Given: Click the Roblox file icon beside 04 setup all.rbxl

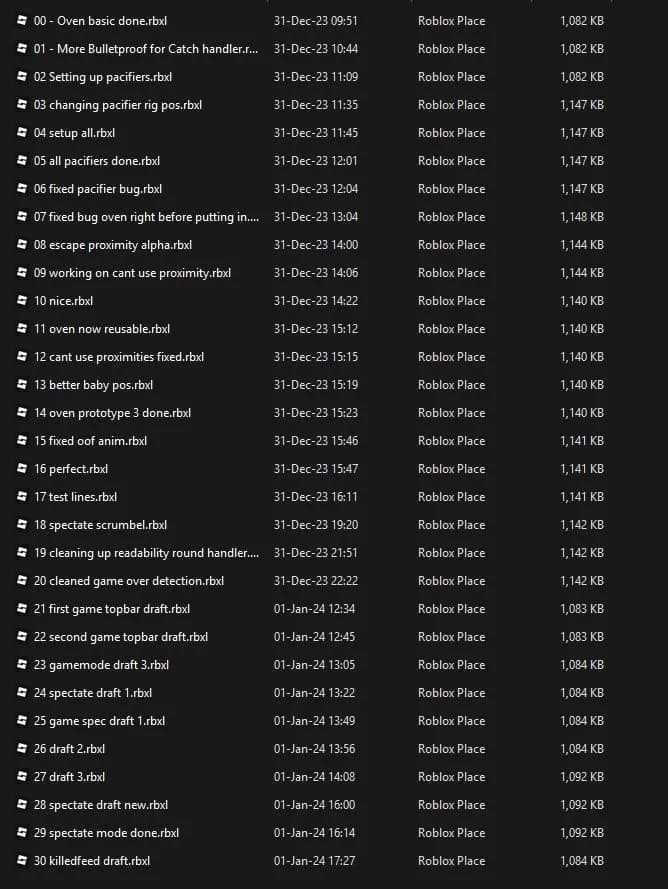Looking at the screenshot, I should (22, 133).
